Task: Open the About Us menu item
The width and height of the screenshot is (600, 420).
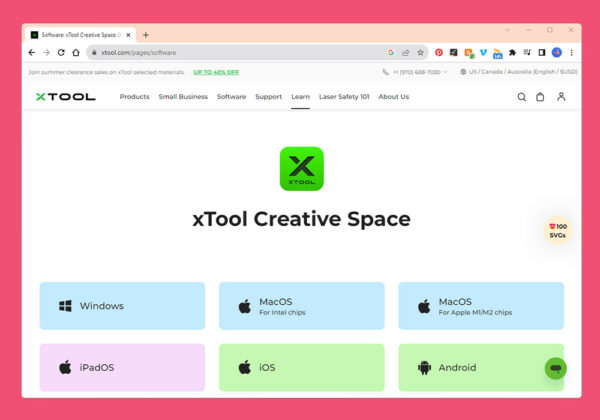Action: point(394,97)
